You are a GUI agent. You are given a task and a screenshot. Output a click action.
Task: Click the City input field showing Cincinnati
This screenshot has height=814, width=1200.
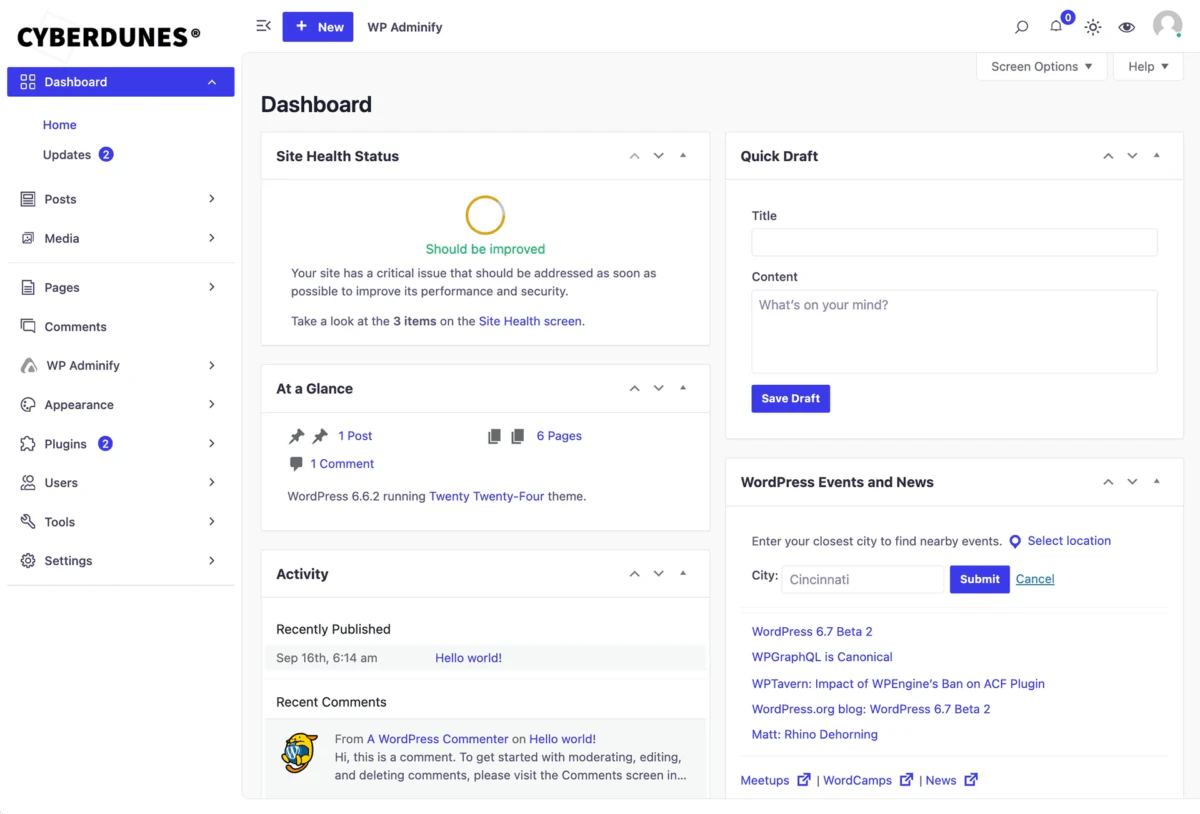(863, 579)
